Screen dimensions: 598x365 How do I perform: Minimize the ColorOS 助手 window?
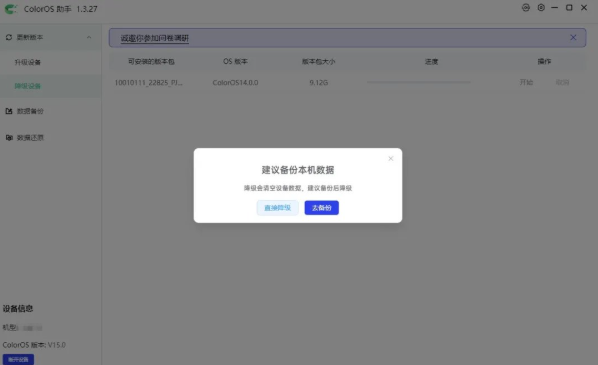[x=555, y=8]
